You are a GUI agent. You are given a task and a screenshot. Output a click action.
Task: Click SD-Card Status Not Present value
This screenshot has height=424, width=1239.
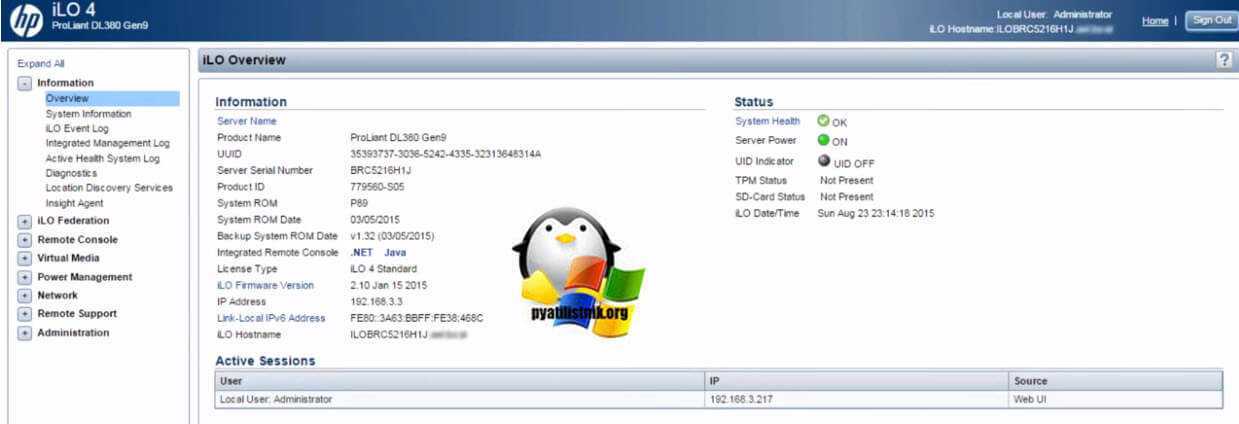pos(846,197)
